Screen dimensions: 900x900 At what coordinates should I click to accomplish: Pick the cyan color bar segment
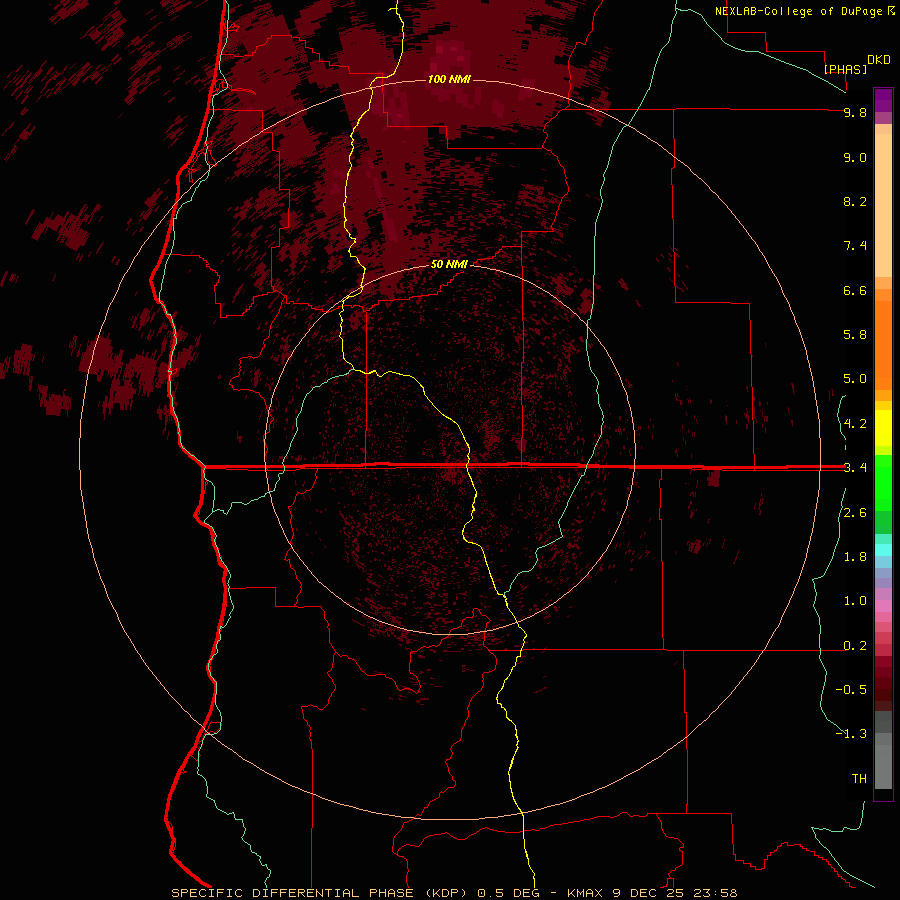[883, 550]
